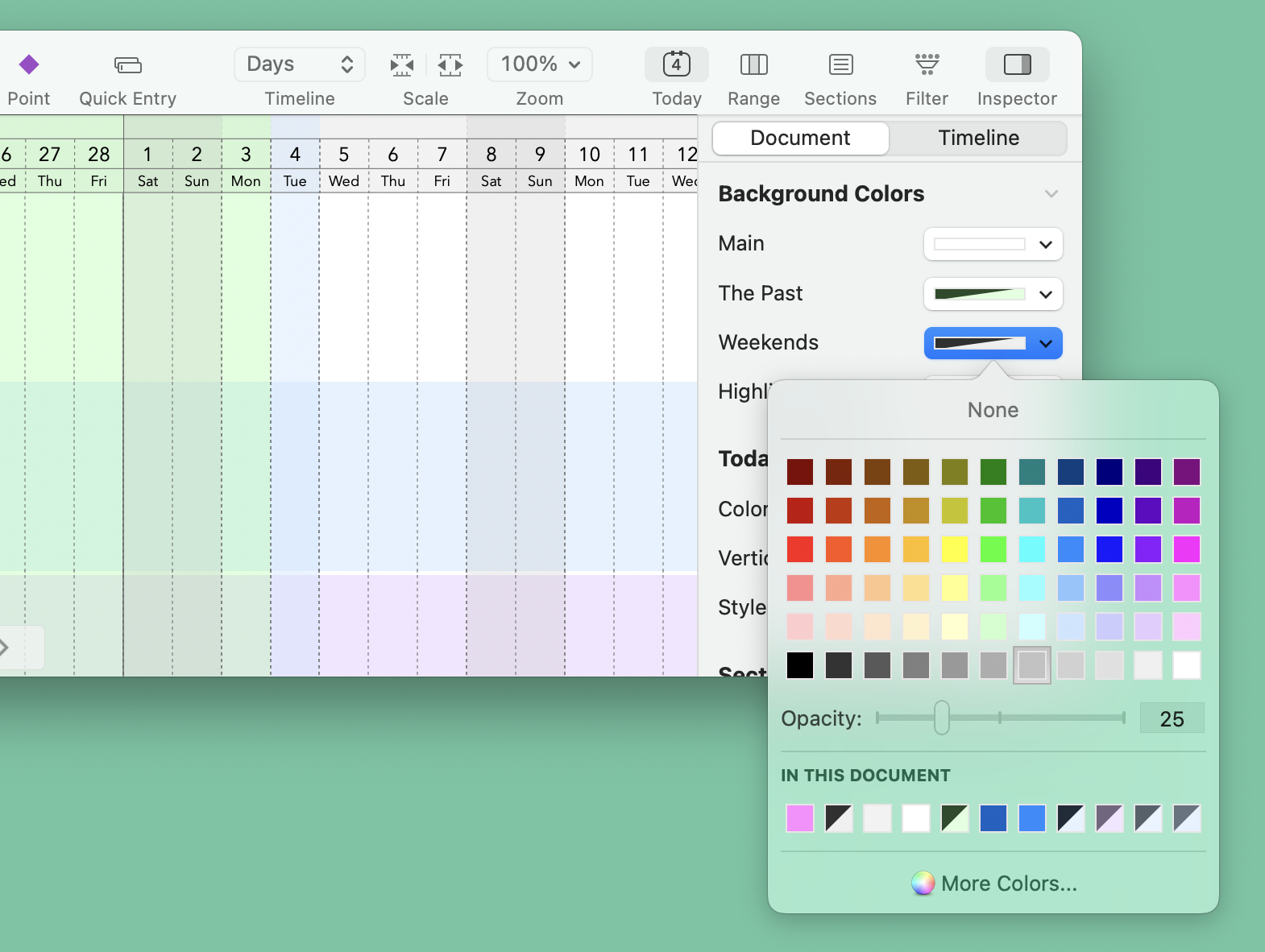Screen dimensions: 1265x952
Task: Open the Sections toolbar icon
Action: (840, 64)
